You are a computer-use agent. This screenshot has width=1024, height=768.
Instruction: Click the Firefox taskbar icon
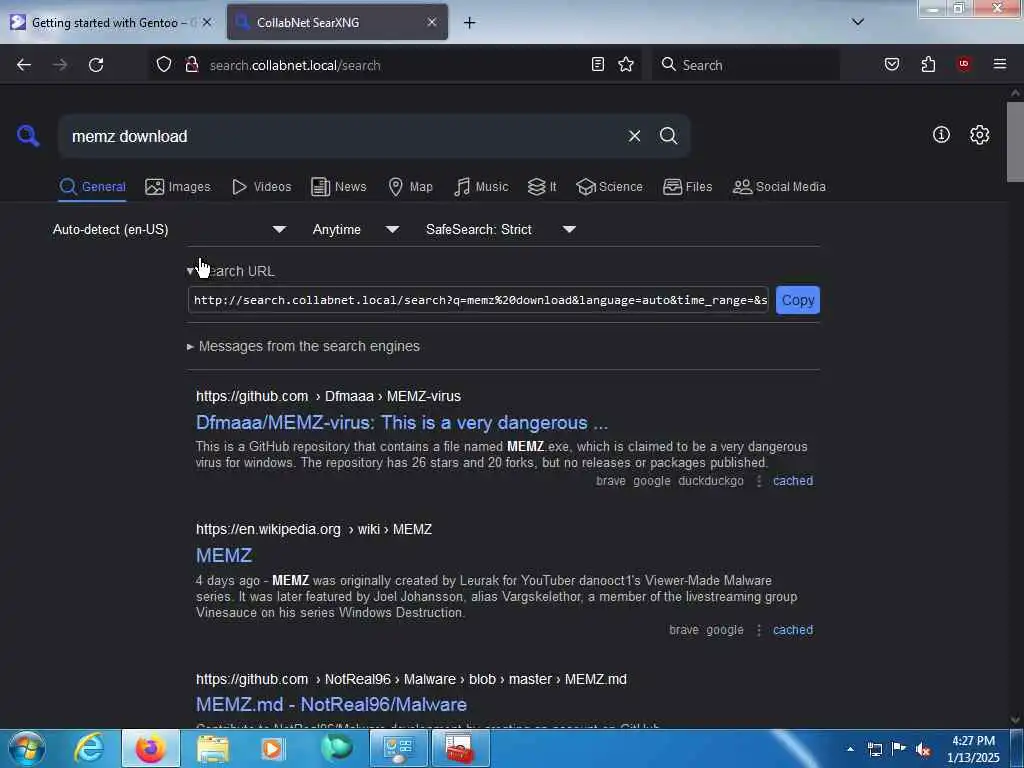click(x=150, y=748)
